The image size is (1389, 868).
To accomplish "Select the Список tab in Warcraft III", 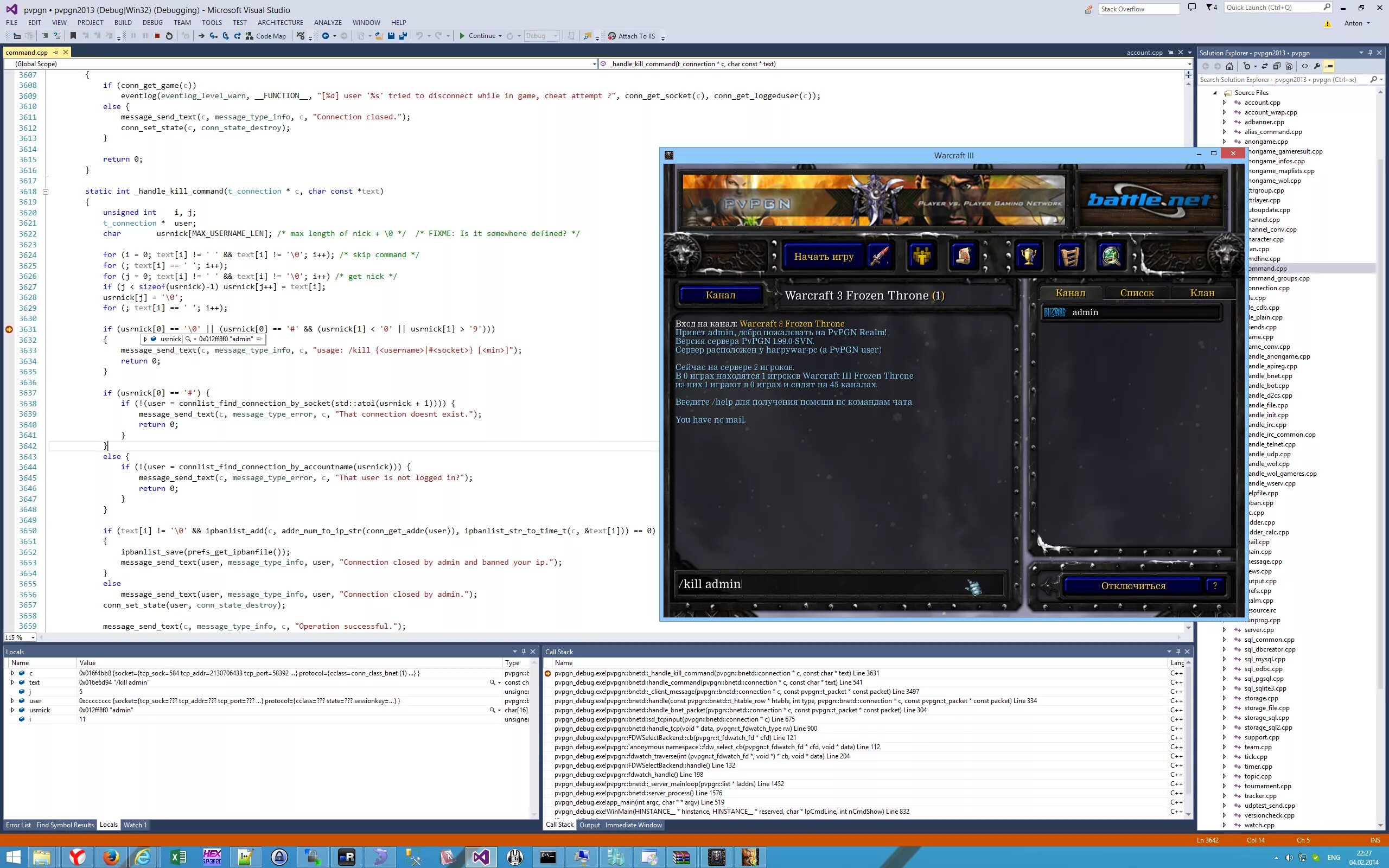I will [1137, 293].
